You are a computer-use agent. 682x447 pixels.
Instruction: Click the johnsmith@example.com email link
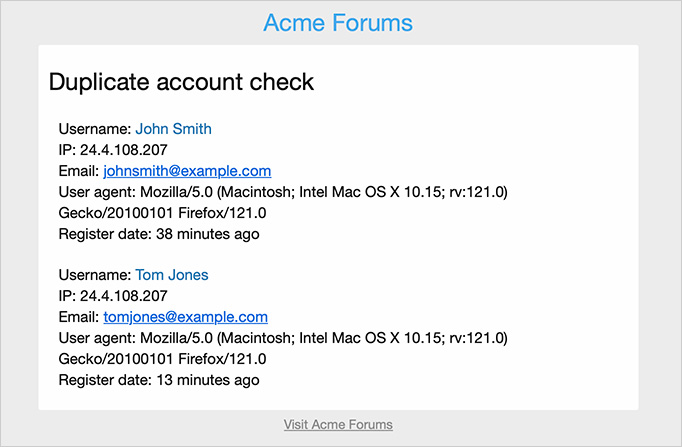187,171
